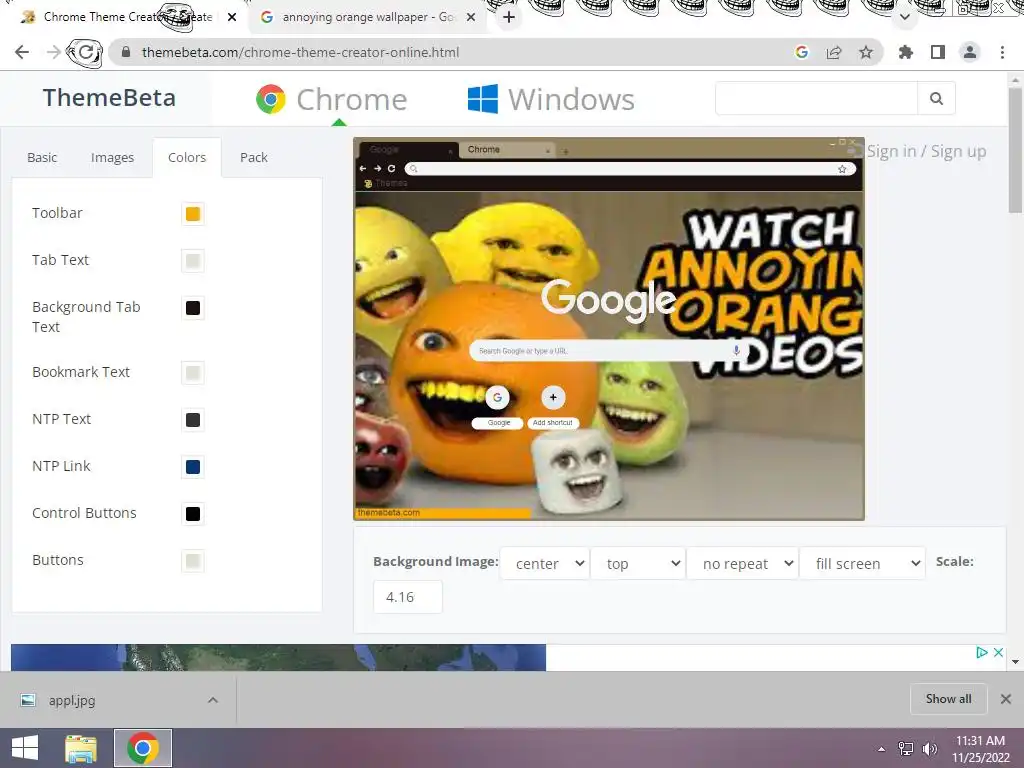Click the browser forward arrow
The height and width of the screenshot is (768, 1024).
tap(54, 52)
